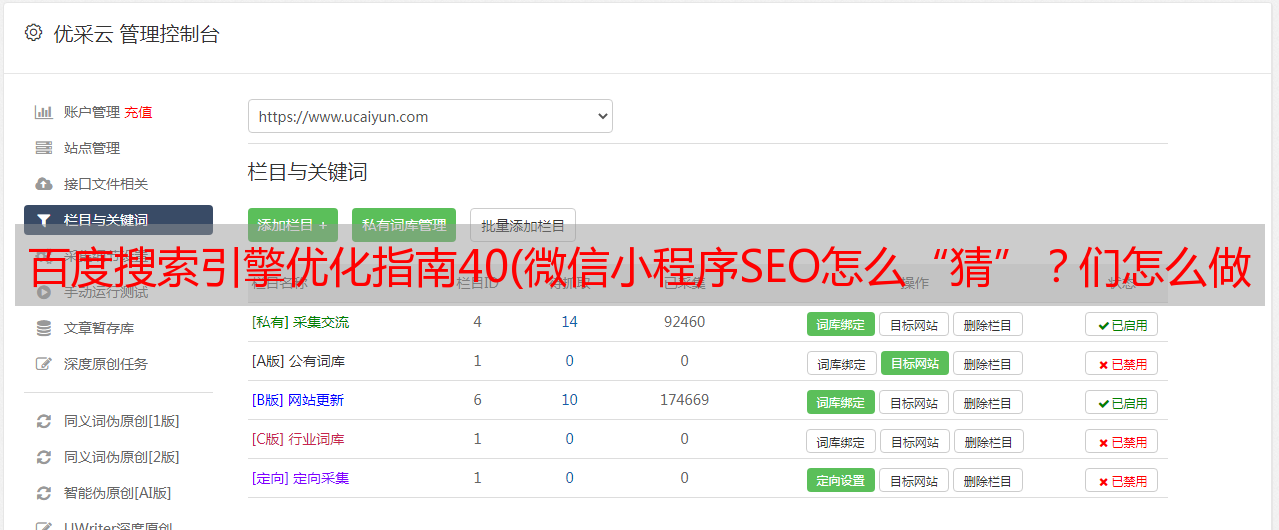Click 词库绑定 in the 公有词库 row
The height and width of the screenshot is (530, 1279).
point(841,363)
